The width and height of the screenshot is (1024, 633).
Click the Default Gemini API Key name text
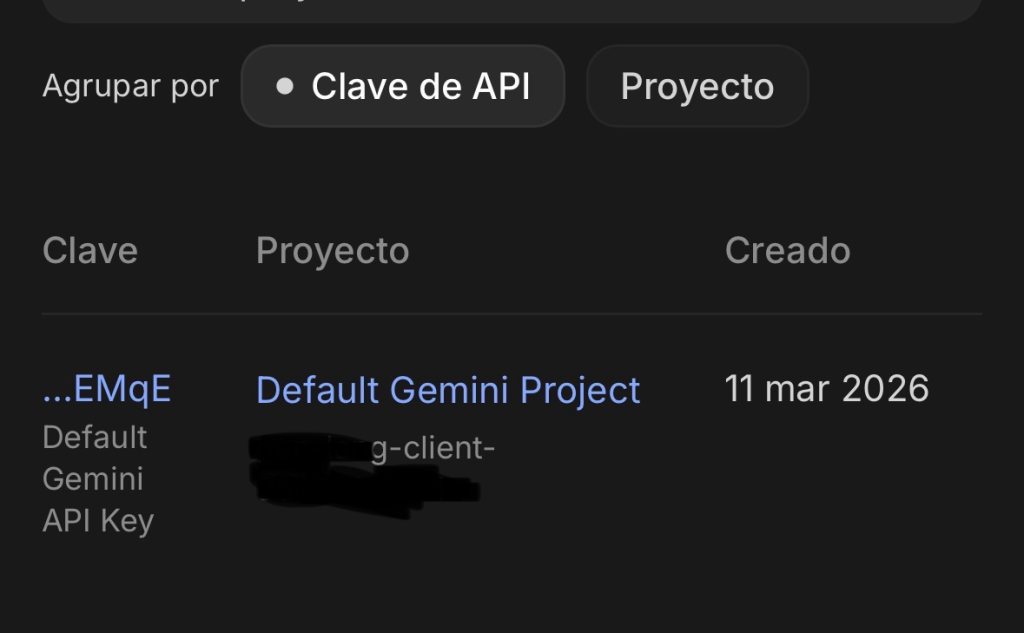pos(97,479)
